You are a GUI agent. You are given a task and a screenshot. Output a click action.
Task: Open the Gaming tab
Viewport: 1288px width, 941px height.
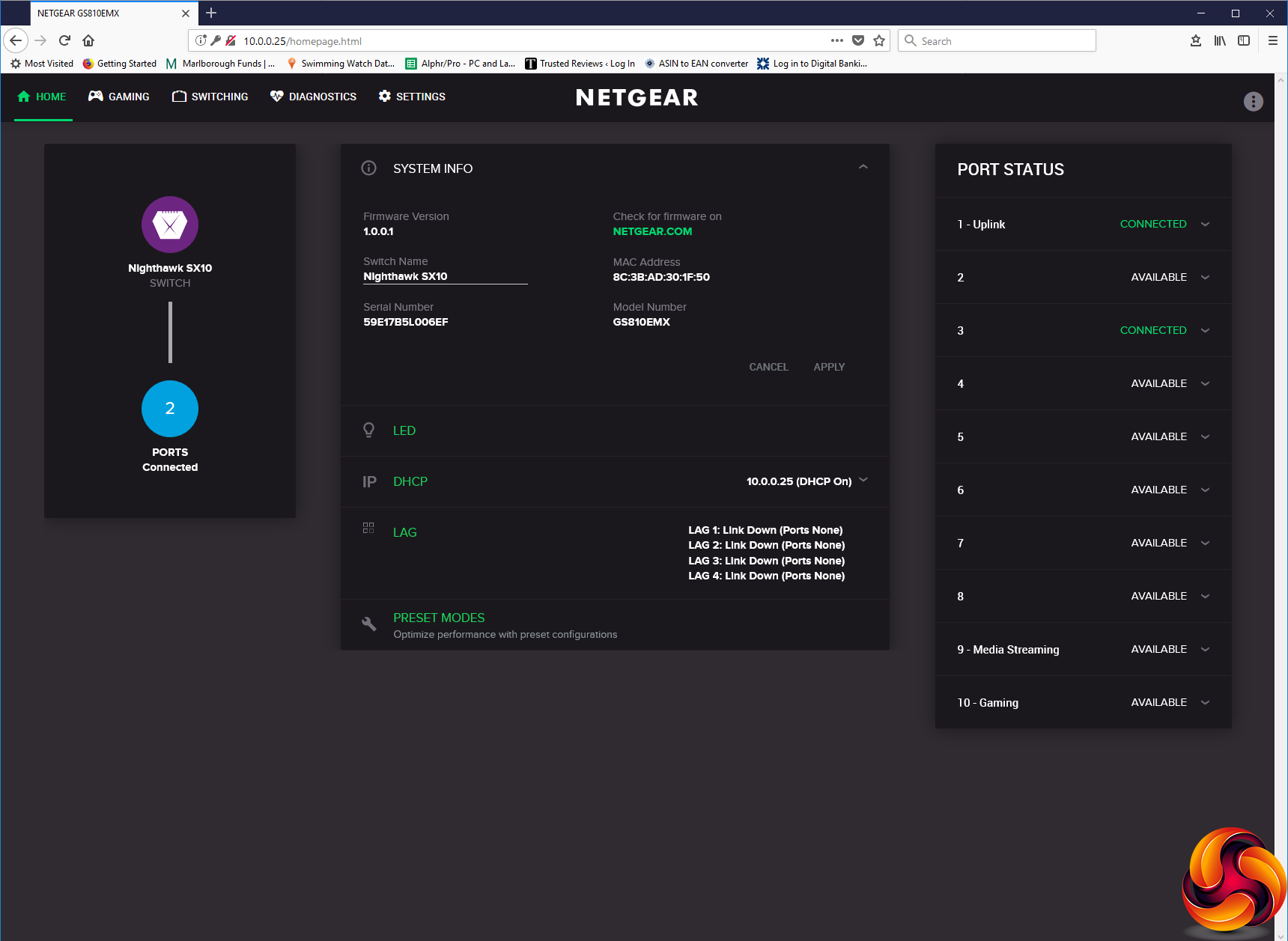[x=119, y=97]
